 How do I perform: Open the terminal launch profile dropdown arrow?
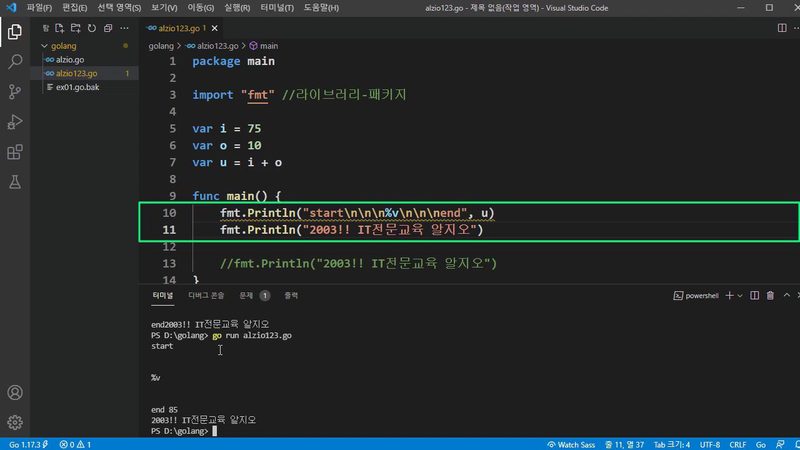pos(740,295)
